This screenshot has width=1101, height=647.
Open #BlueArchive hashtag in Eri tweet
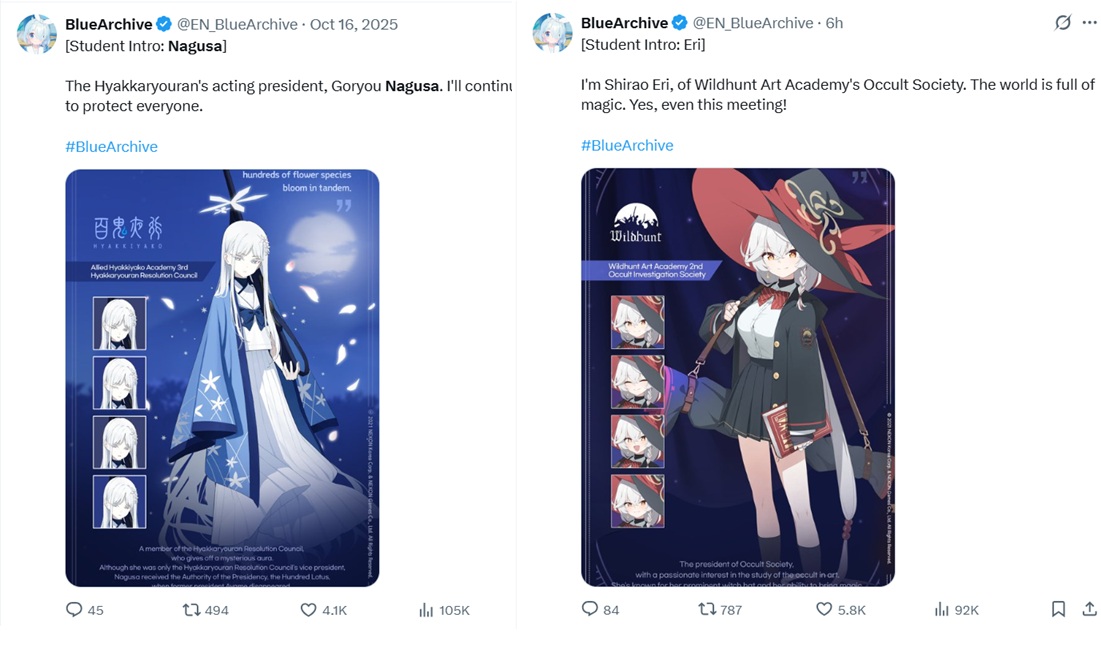coord(627,145)
